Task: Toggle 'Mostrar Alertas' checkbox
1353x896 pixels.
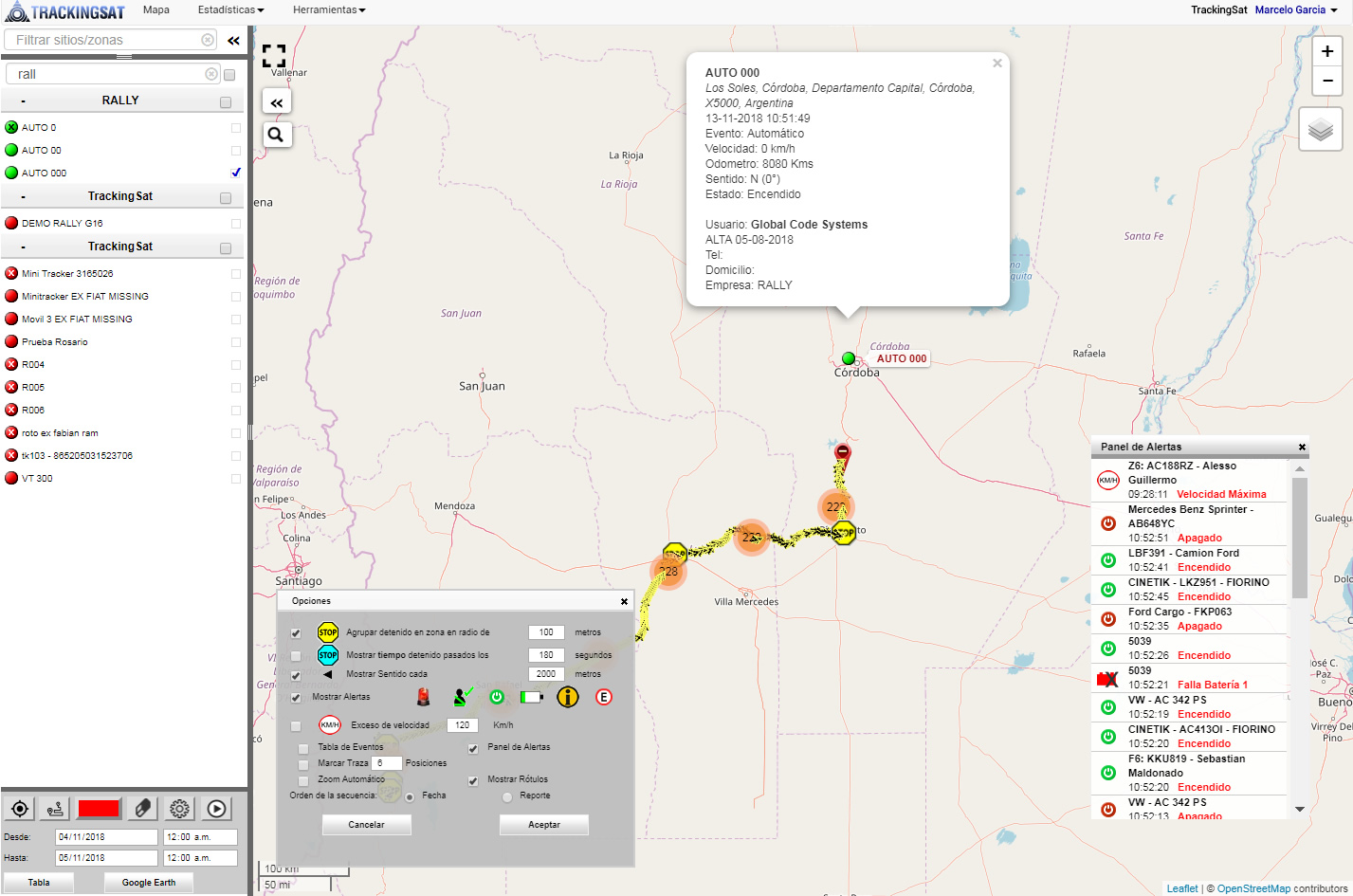Action: click(296, 698)
